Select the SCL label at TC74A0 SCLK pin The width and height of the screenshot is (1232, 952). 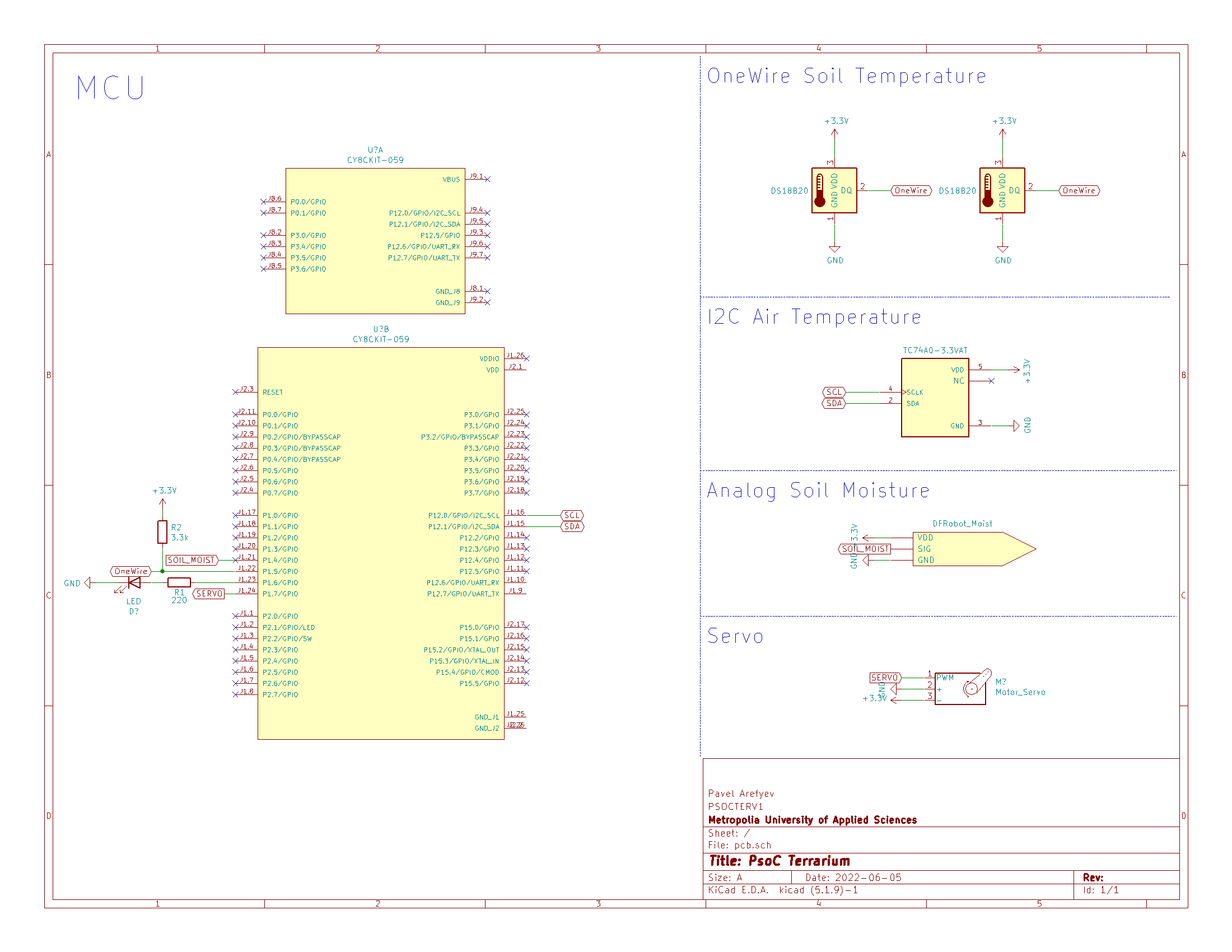[x=834, y=392]
